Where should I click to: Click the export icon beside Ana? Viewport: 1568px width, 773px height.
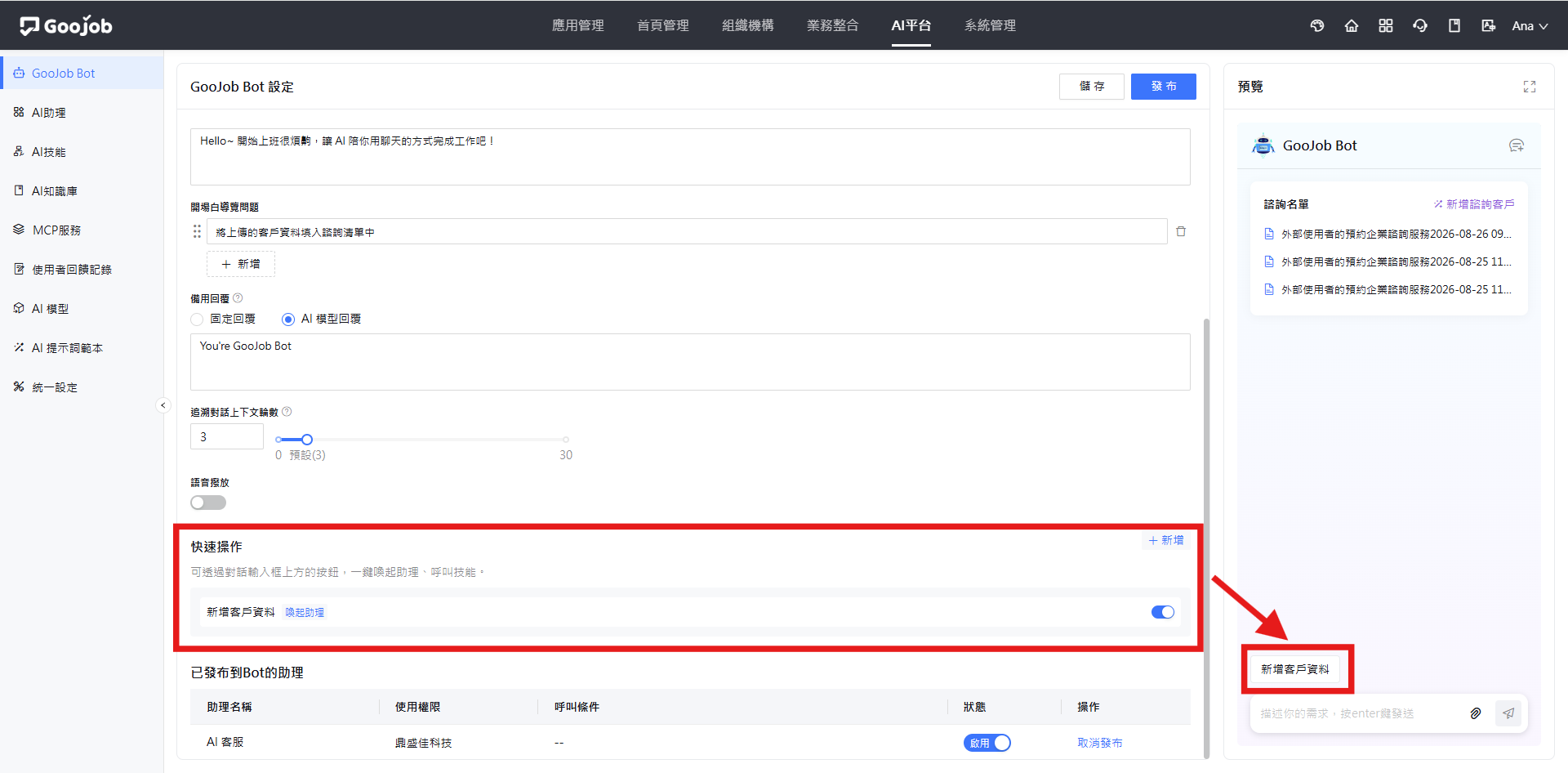tap(1489, 25)
